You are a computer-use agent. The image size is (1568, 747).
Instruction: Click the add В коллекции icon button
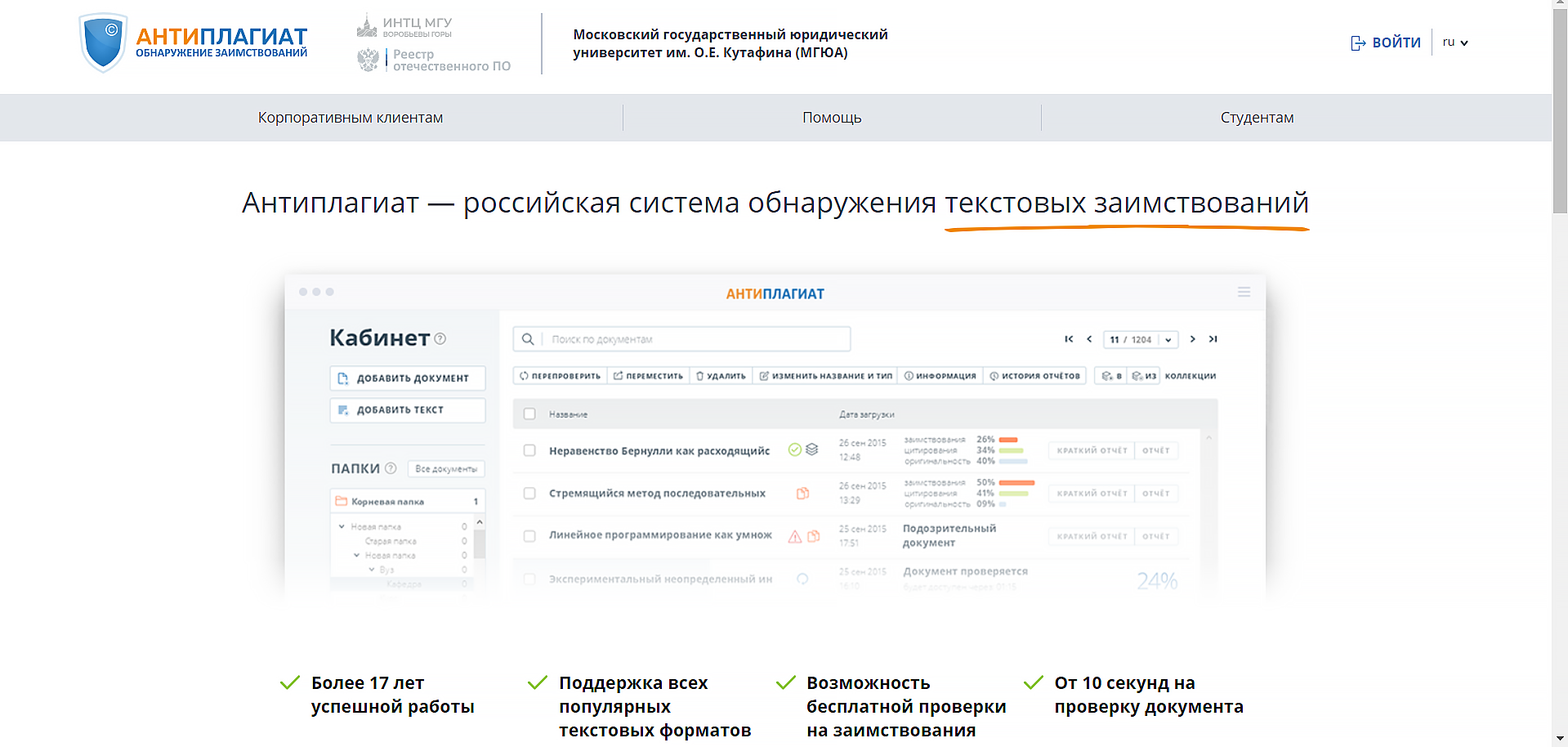pyautogui.click(x=1111, y=376)
